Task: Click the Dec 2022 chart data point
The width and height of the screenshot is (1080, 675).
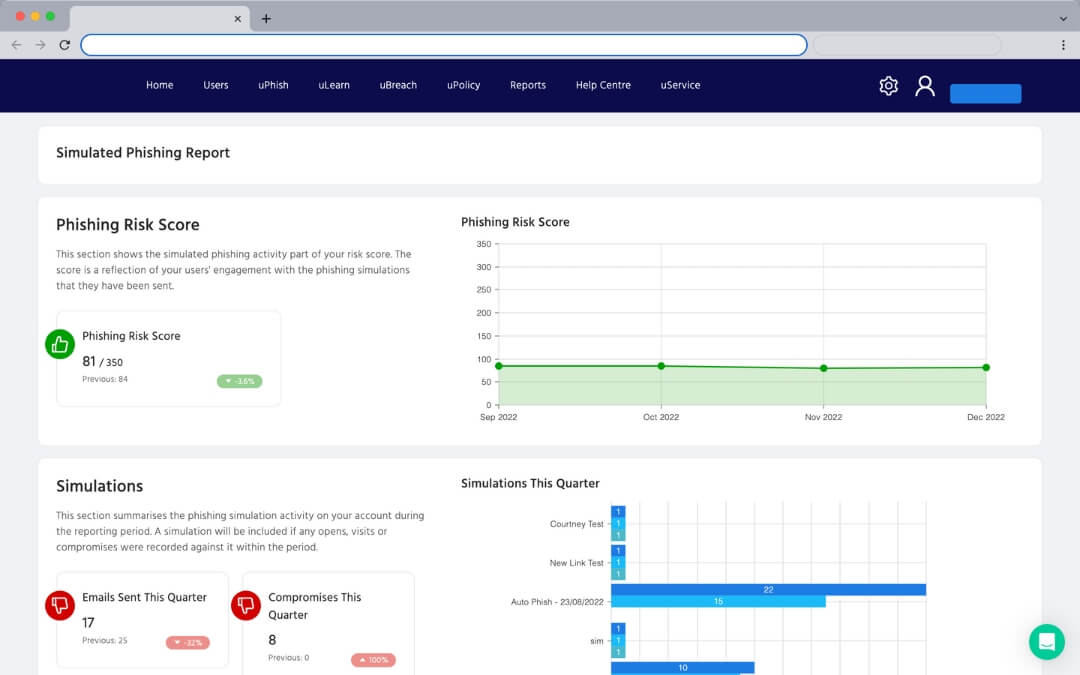Action: [986, 367]
